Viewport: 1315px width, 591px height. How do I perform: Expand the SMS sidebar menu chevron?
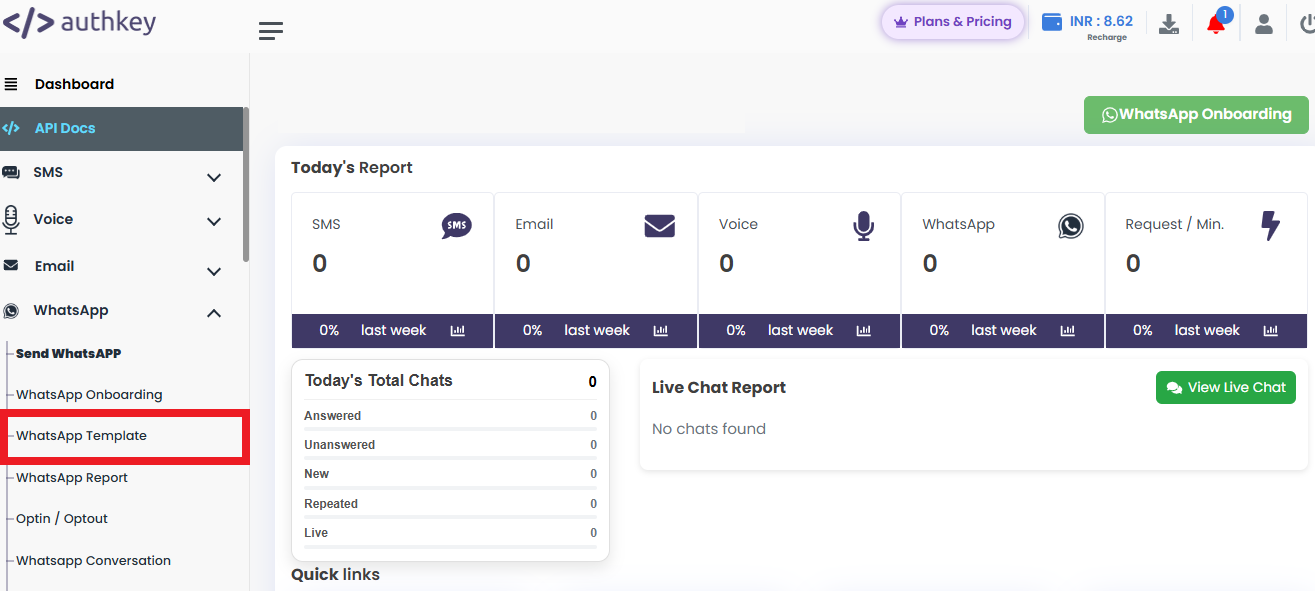(x=213, y=177)
